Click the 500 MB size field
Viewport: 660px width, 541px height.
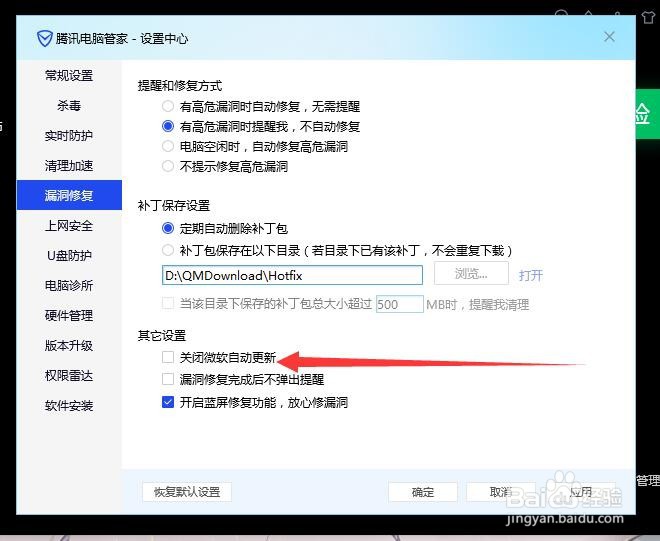tap(399, 304)
